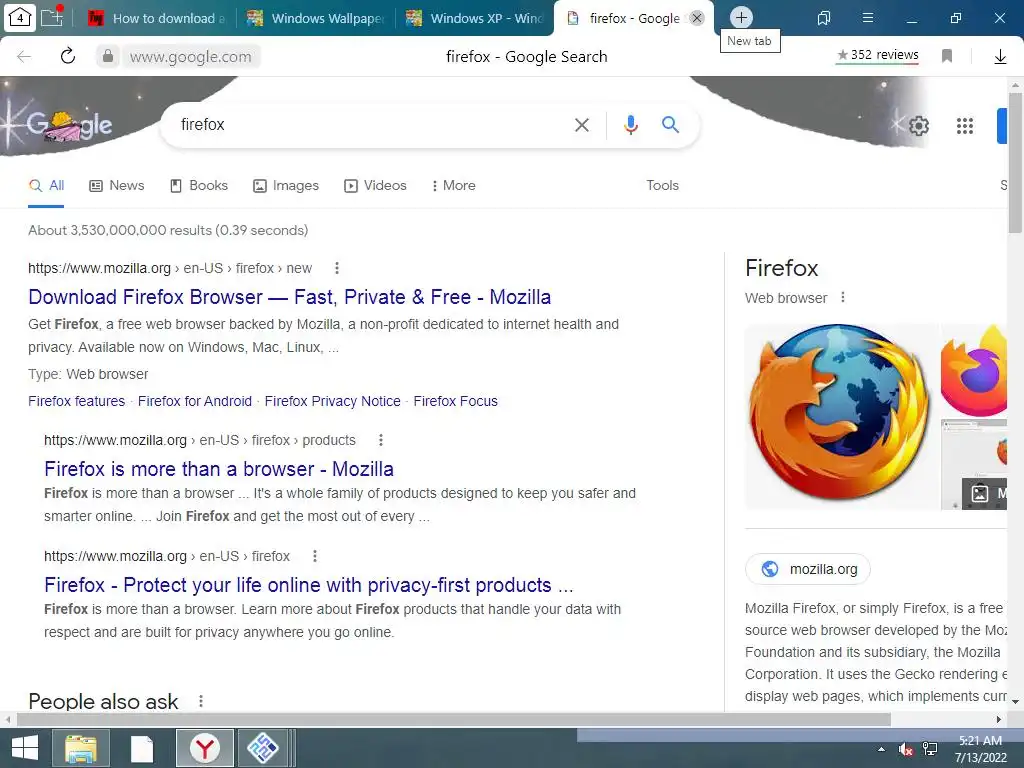Switch to How to download tab

157,18
